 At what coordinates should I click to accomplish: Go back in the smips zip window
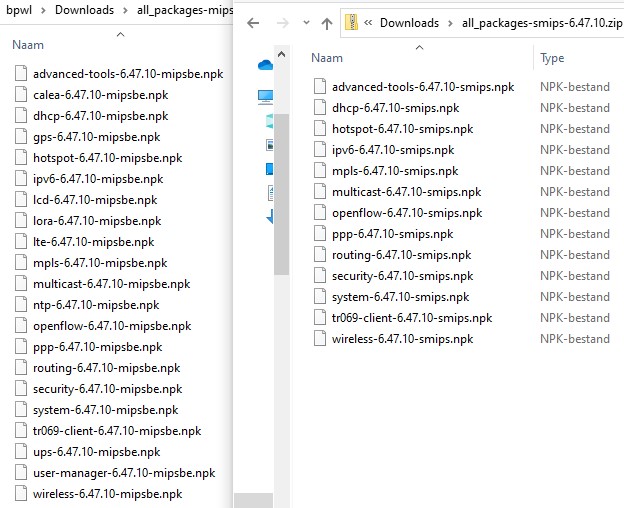coord(253,23)
